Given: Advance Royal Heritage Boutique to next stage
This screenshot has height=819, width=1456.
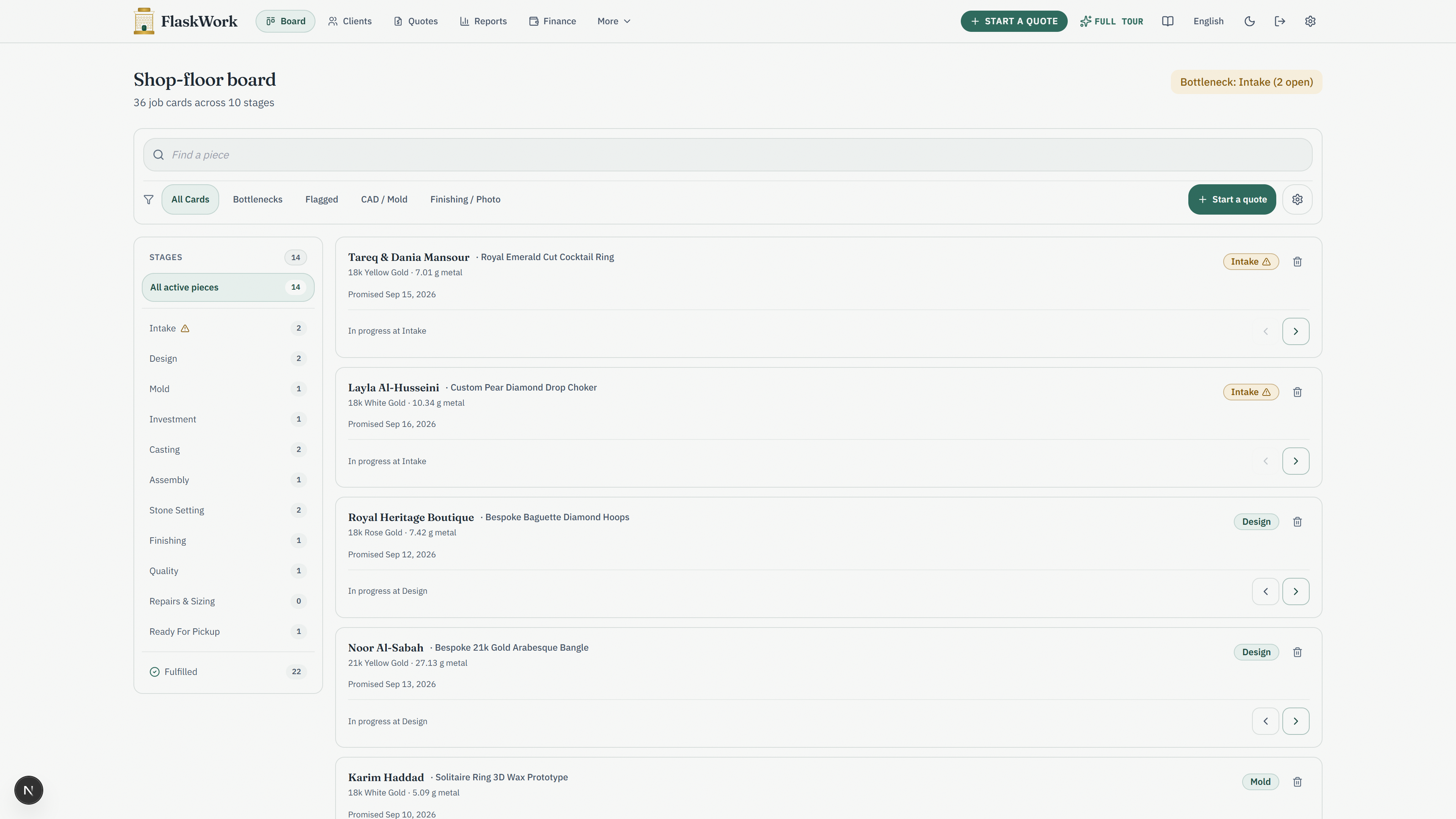Looking at the screenshot, I should click(1296, 591).
